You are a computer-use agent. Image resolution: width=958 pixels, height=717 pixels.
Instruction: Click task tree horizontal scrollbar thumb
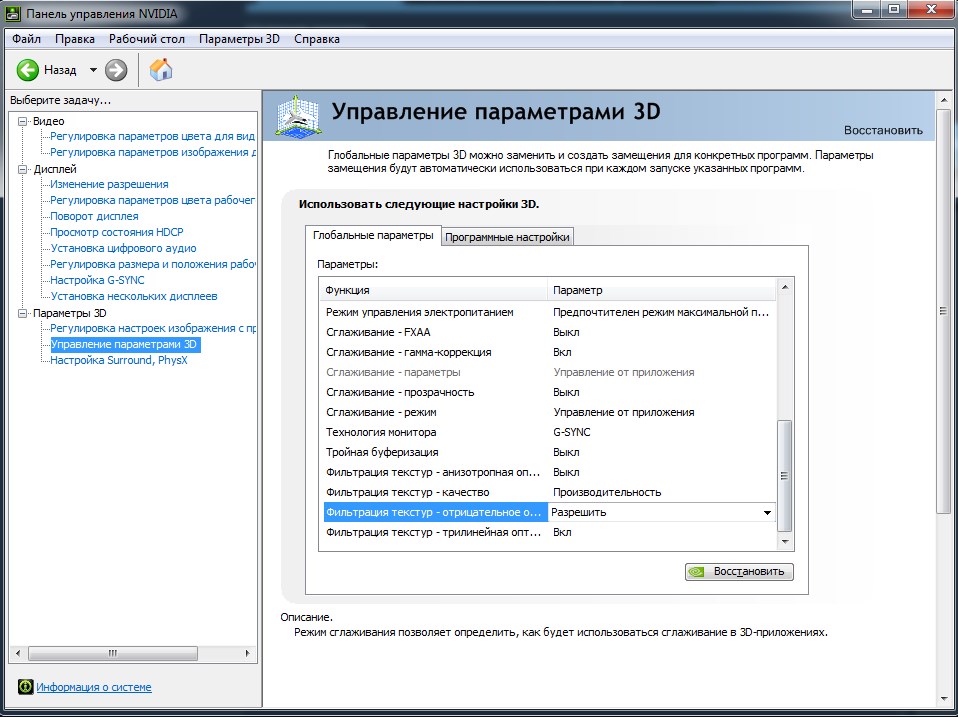pyautogui.click(x=112, y=653)
